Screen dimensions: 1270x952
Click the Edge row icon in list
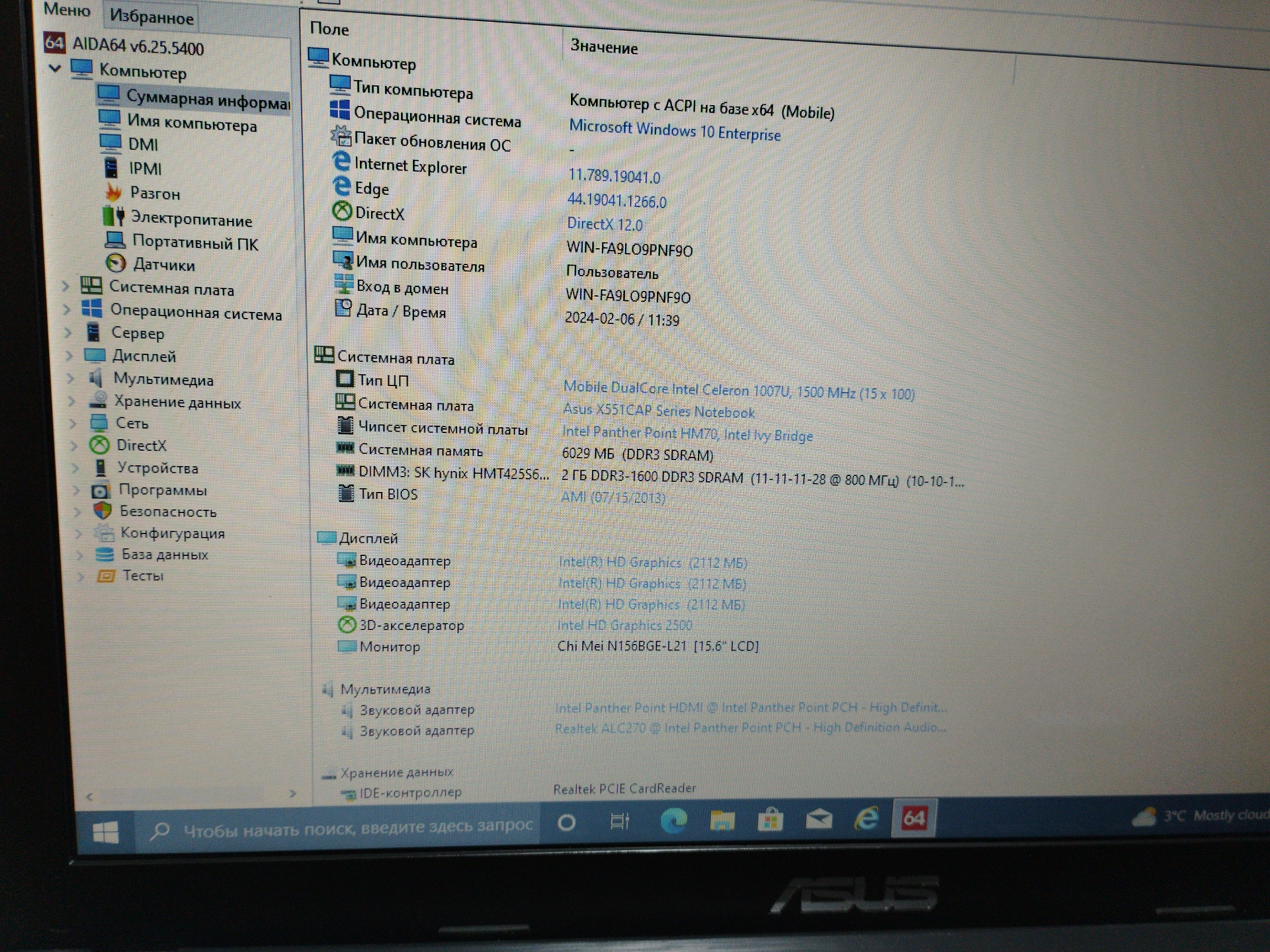341,186
